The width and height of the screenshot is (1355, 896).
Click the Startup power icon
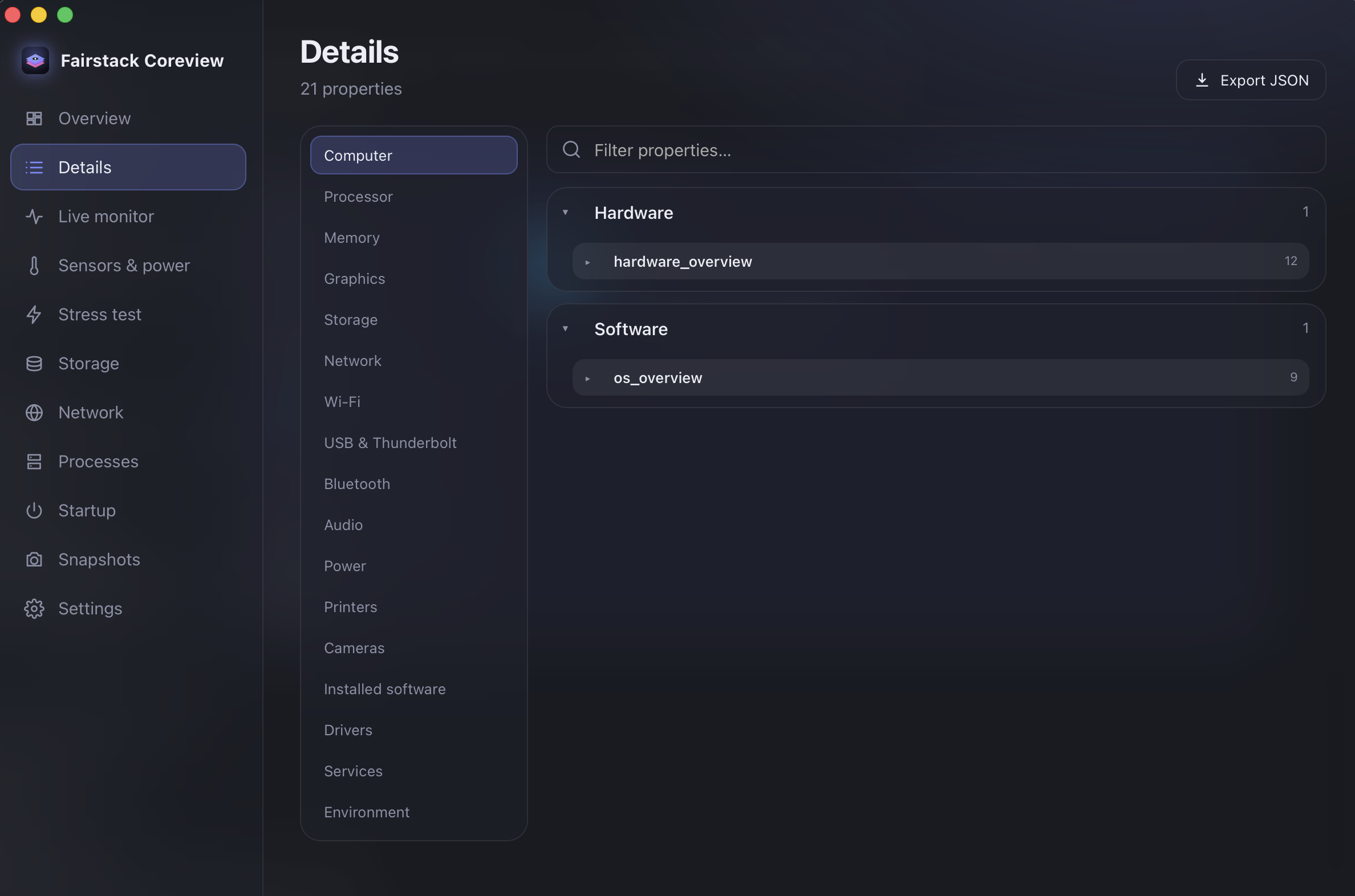point(34,510)
